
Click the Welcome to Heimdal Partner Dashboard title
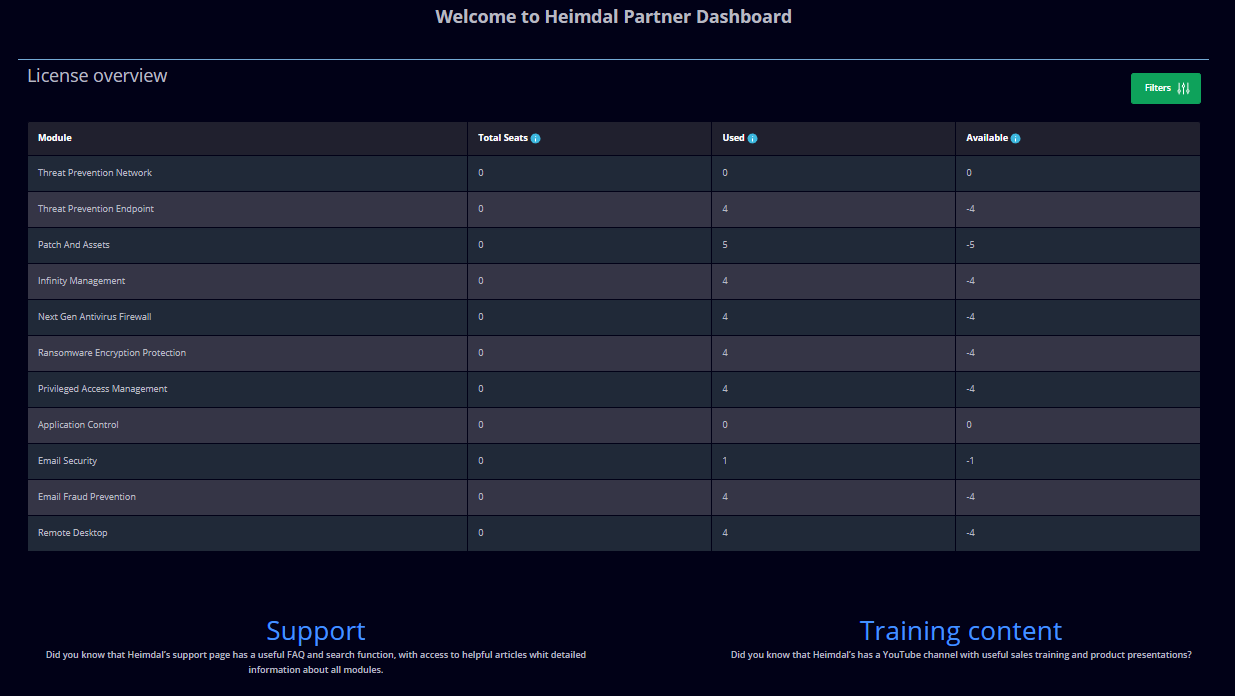point(614,16)
